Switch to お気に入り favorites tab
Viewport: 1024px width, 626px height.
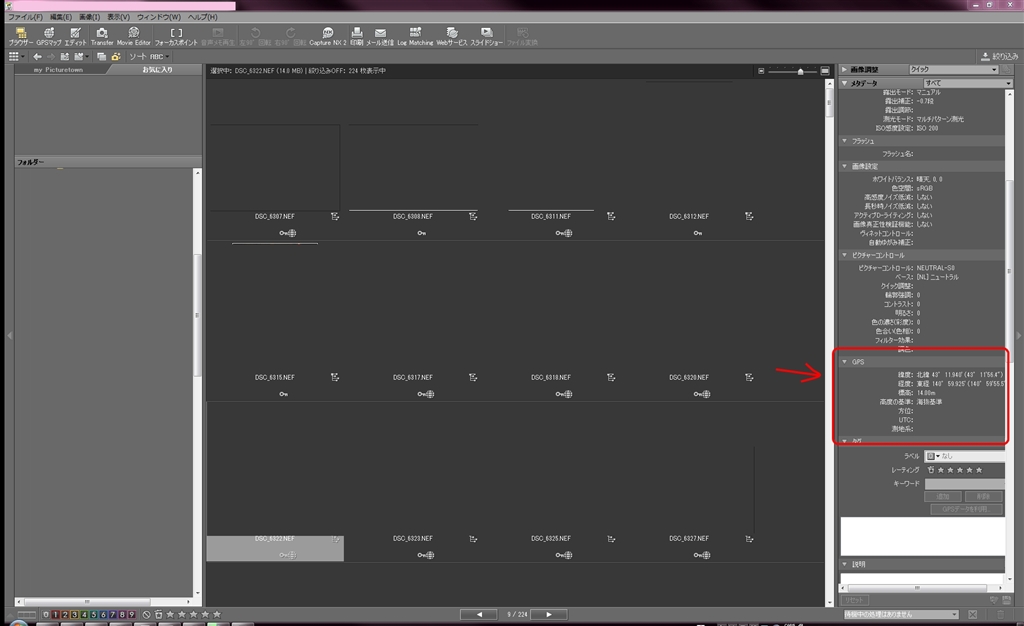point(157,70)
